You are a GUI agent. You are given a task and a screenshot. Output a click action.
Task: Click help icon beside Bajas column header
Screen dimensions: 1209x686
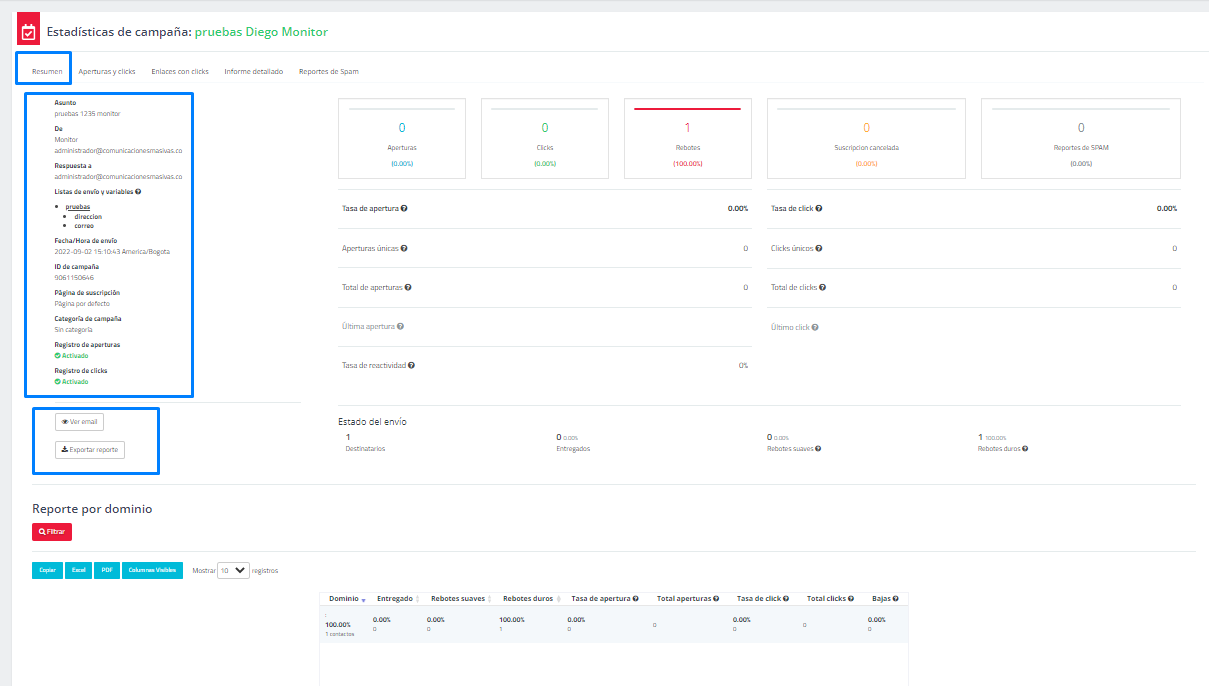895,599
